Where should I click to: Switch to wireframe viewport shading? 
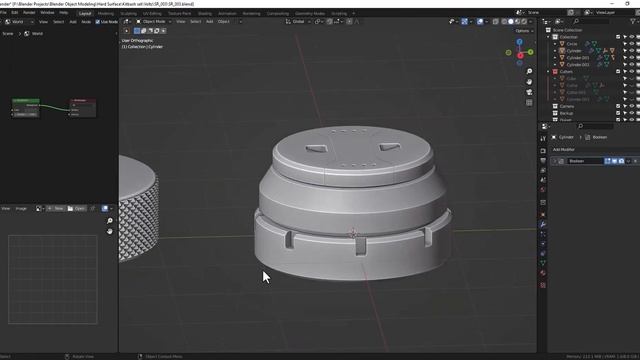point(504,22)
